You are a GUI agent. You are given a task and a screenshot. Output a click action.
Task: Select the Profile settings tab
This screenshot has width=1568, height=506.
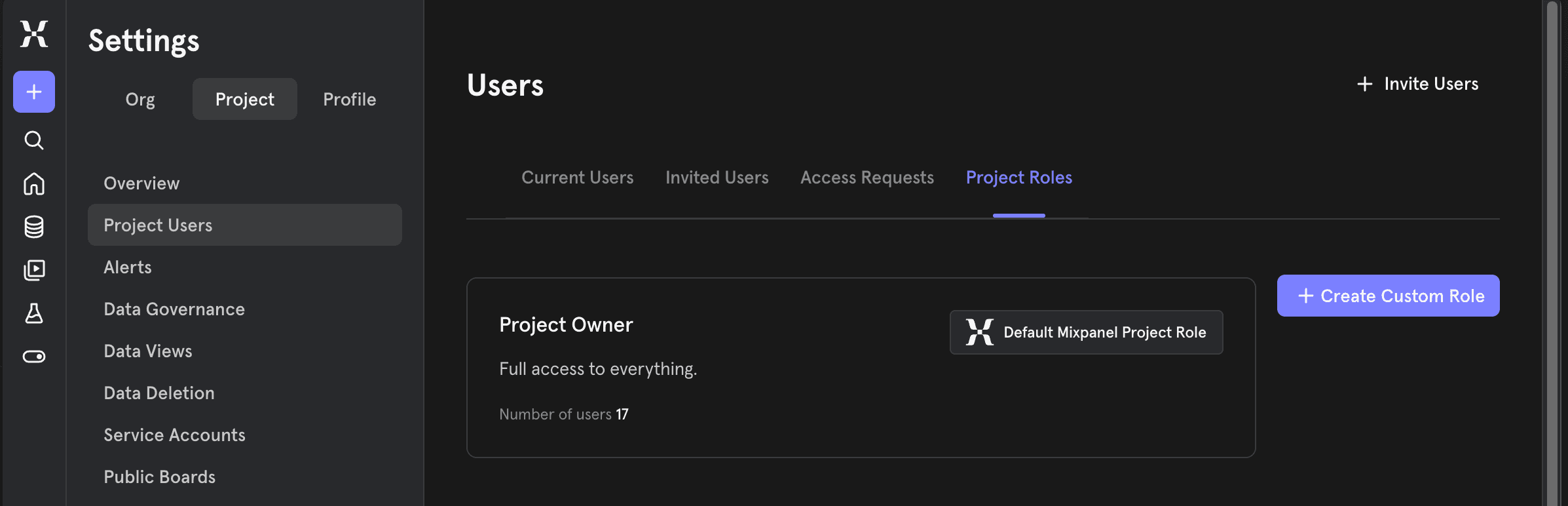point(349,99)
